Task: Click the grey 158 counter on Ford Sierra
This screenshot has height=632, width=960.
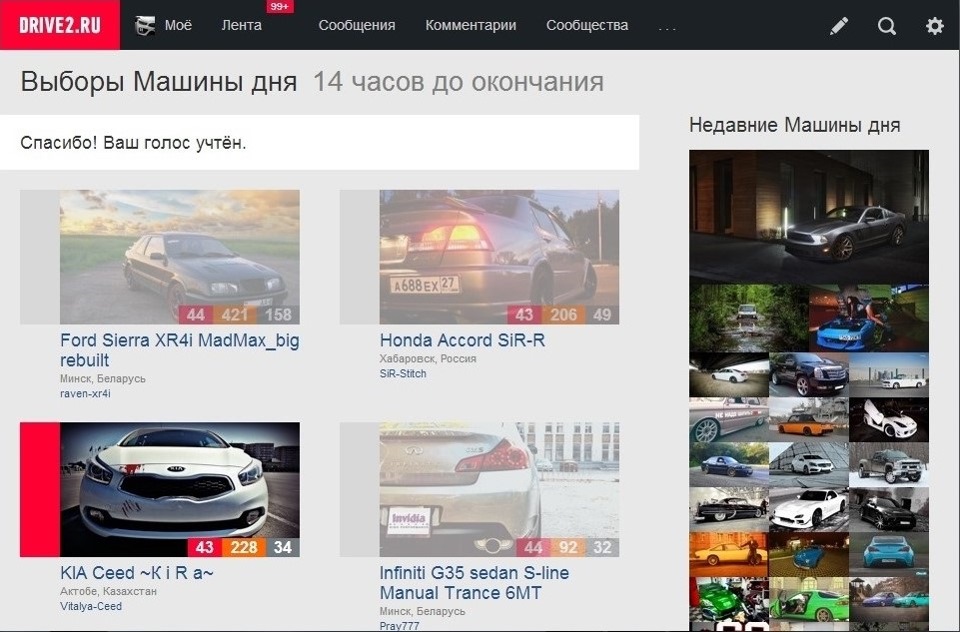Action: [x=278, y=315]
